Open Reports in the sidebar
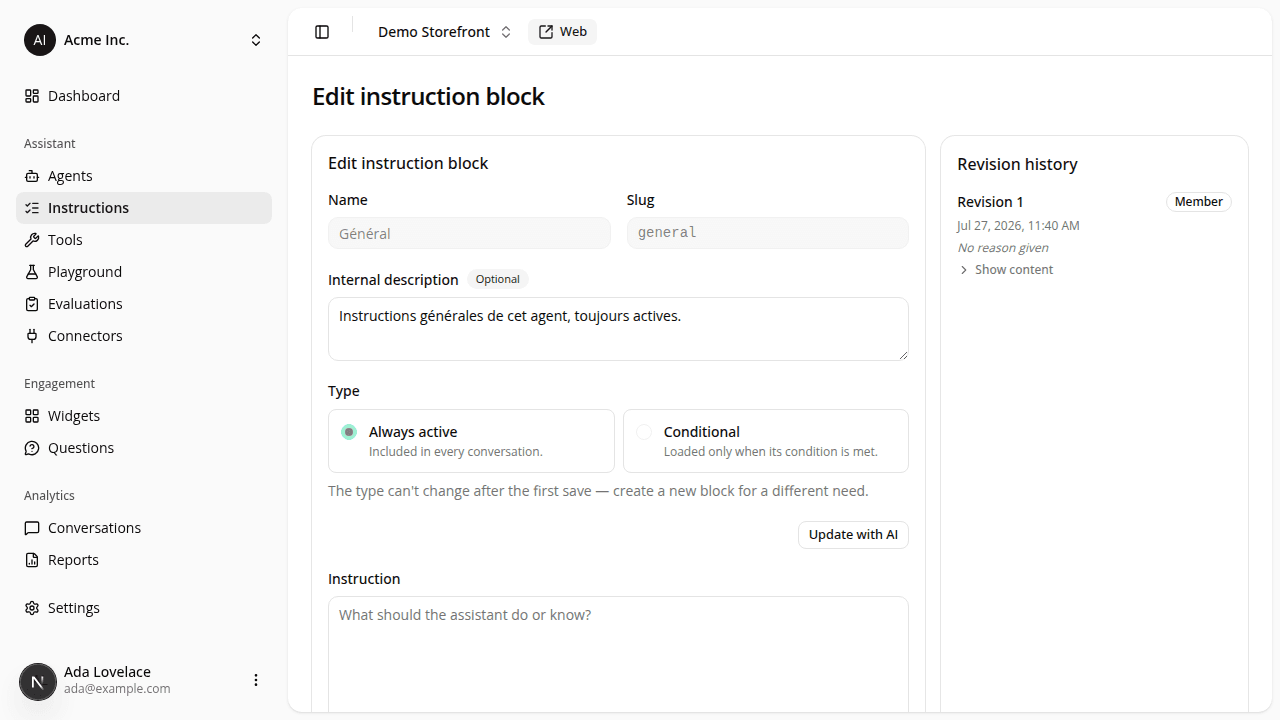The image size is (1280, 720). point(144,560)
